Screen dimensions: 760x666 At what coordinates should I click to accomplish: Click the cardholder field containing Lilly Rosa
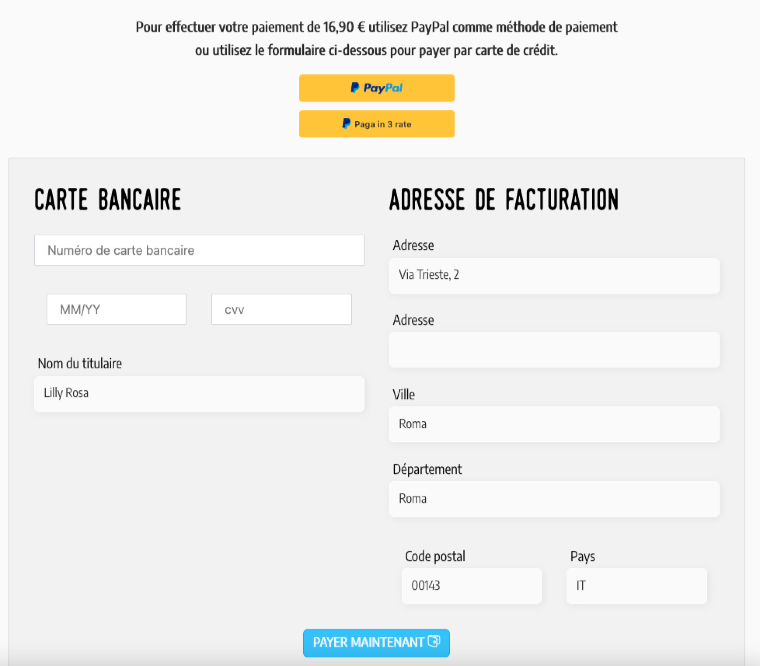[x=199, y=394]
